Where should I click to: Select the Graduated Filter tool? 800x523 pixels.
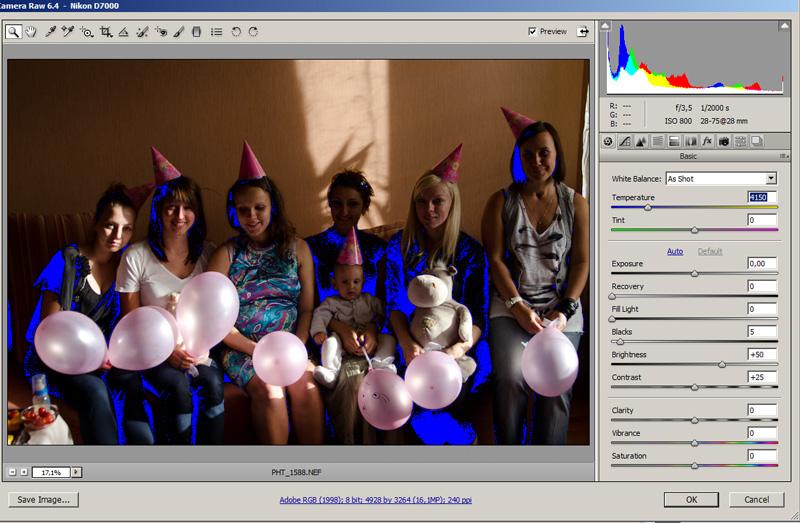196,32
